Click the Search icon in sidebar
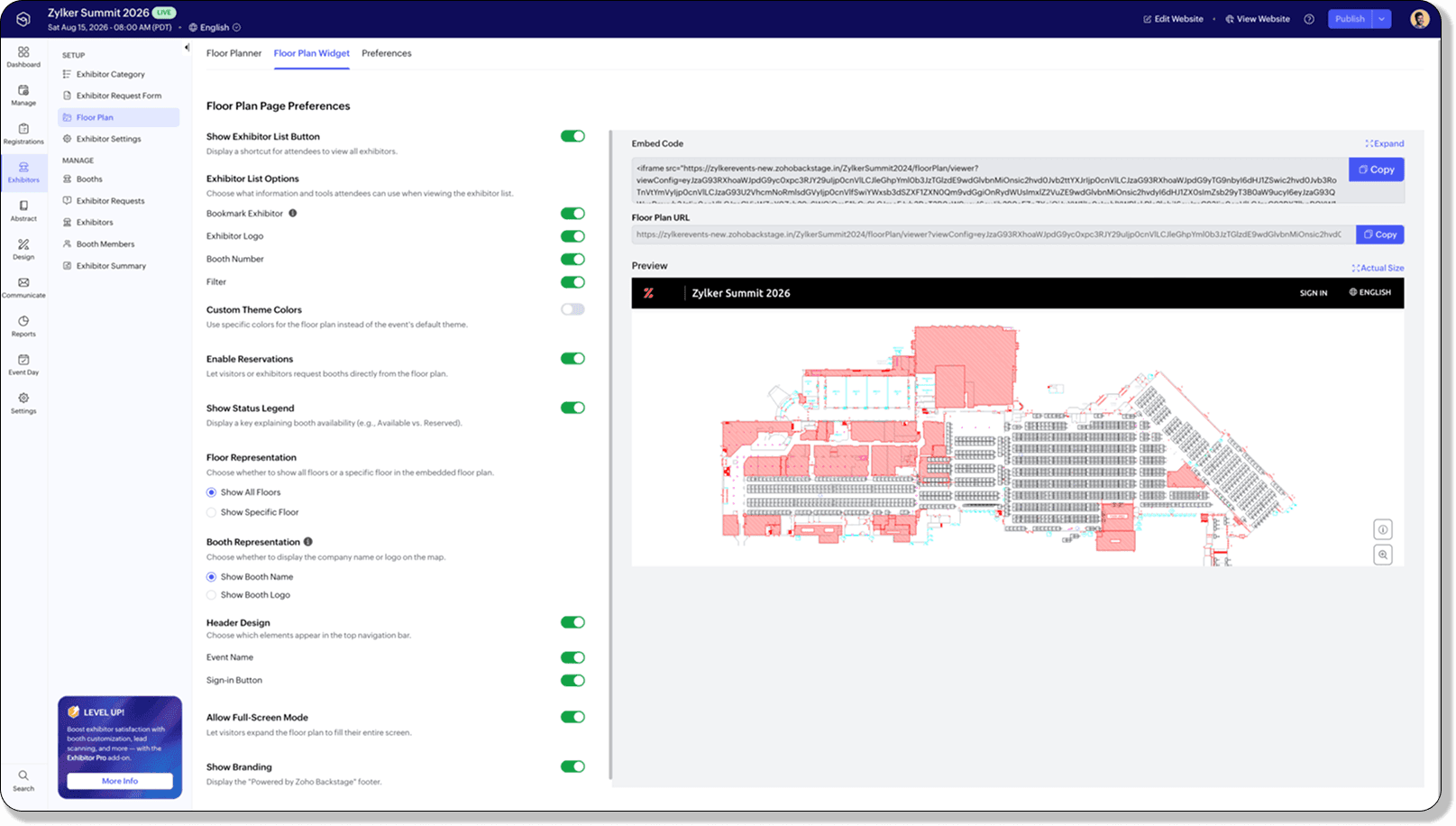The image size is (1456, 826). 23,780
